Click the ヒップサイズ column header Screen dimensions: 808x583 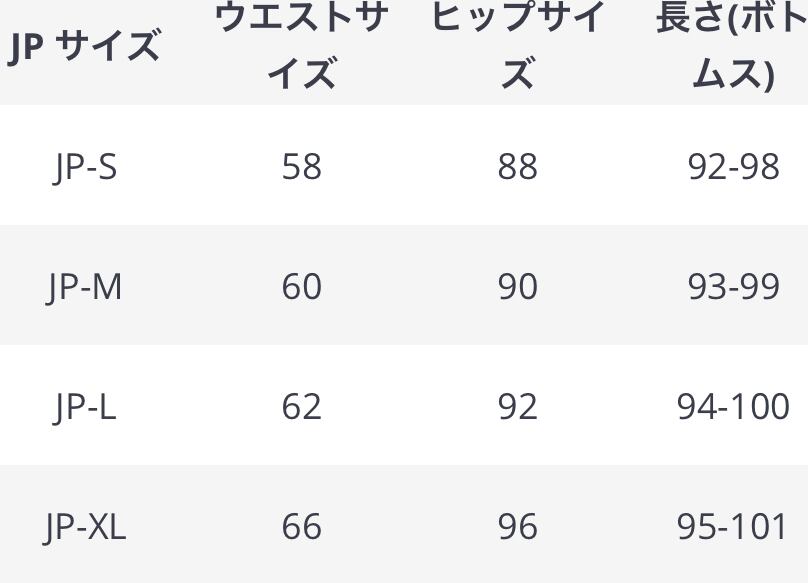[x=518, y=45]
